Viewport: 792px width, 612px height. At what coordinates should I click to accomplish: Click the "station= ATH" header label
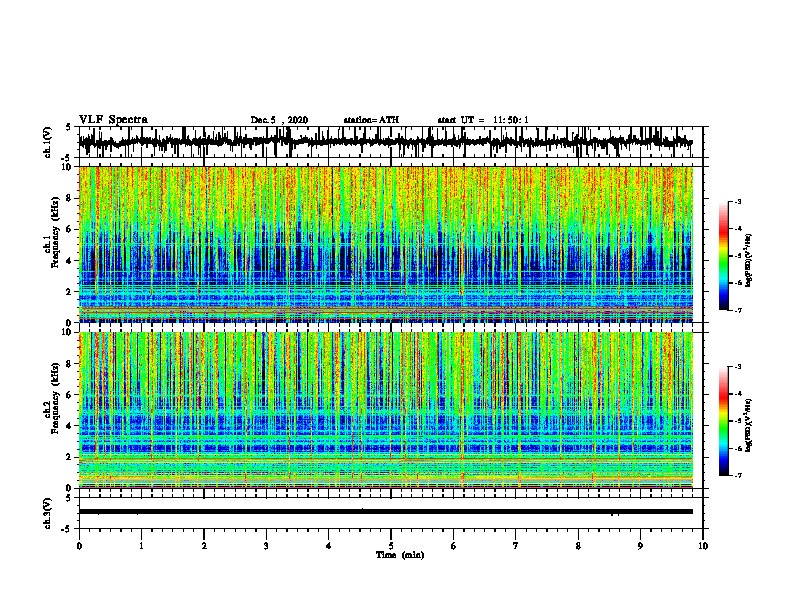[371, 120]
